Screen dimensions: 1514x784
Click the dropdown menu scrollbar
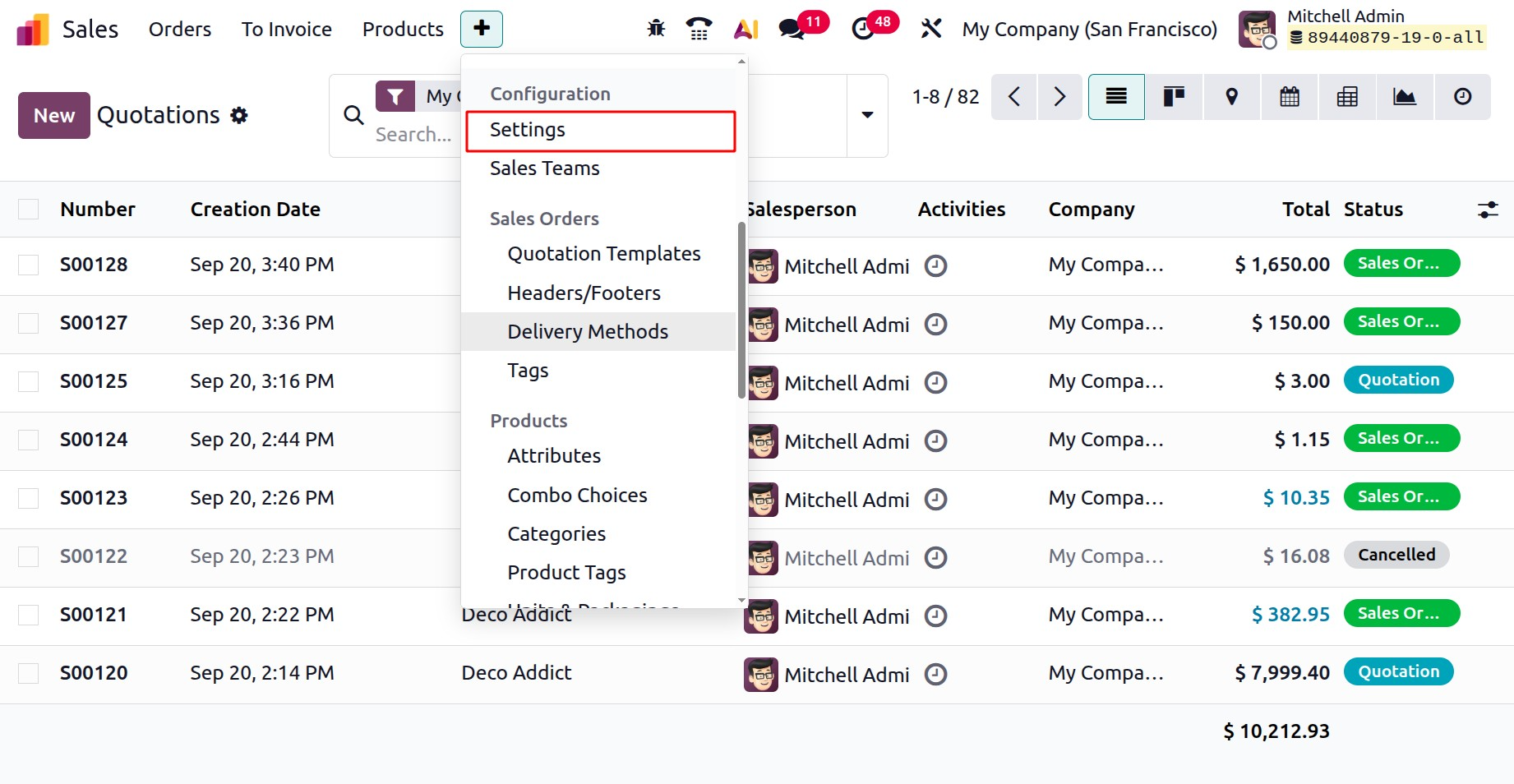[x=741, y=312]
